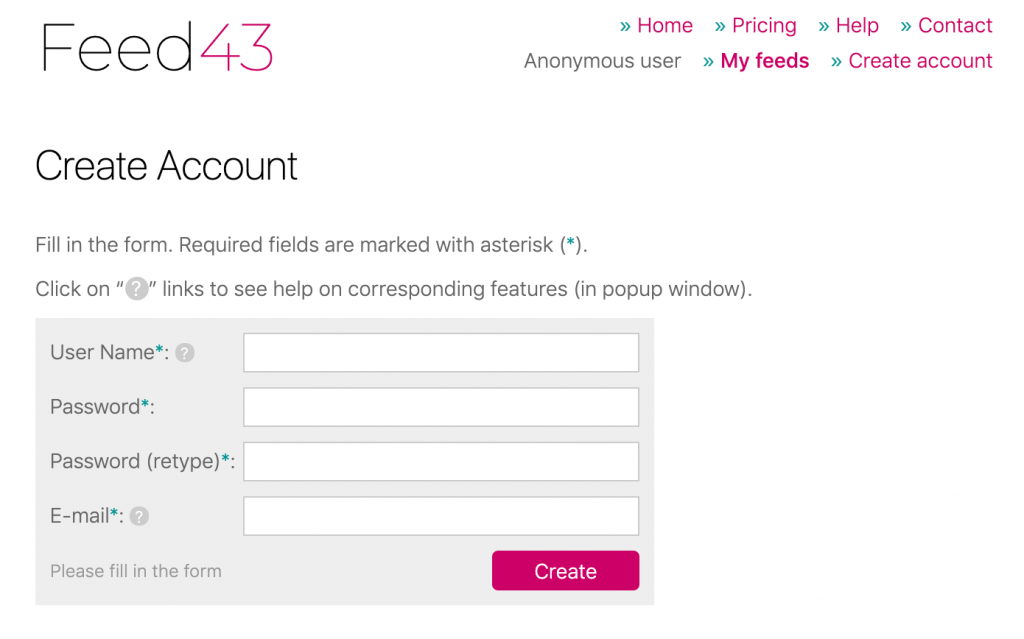Visit the Contact page
Viewport: 1024px width, 639px height.
click(955, 25)
